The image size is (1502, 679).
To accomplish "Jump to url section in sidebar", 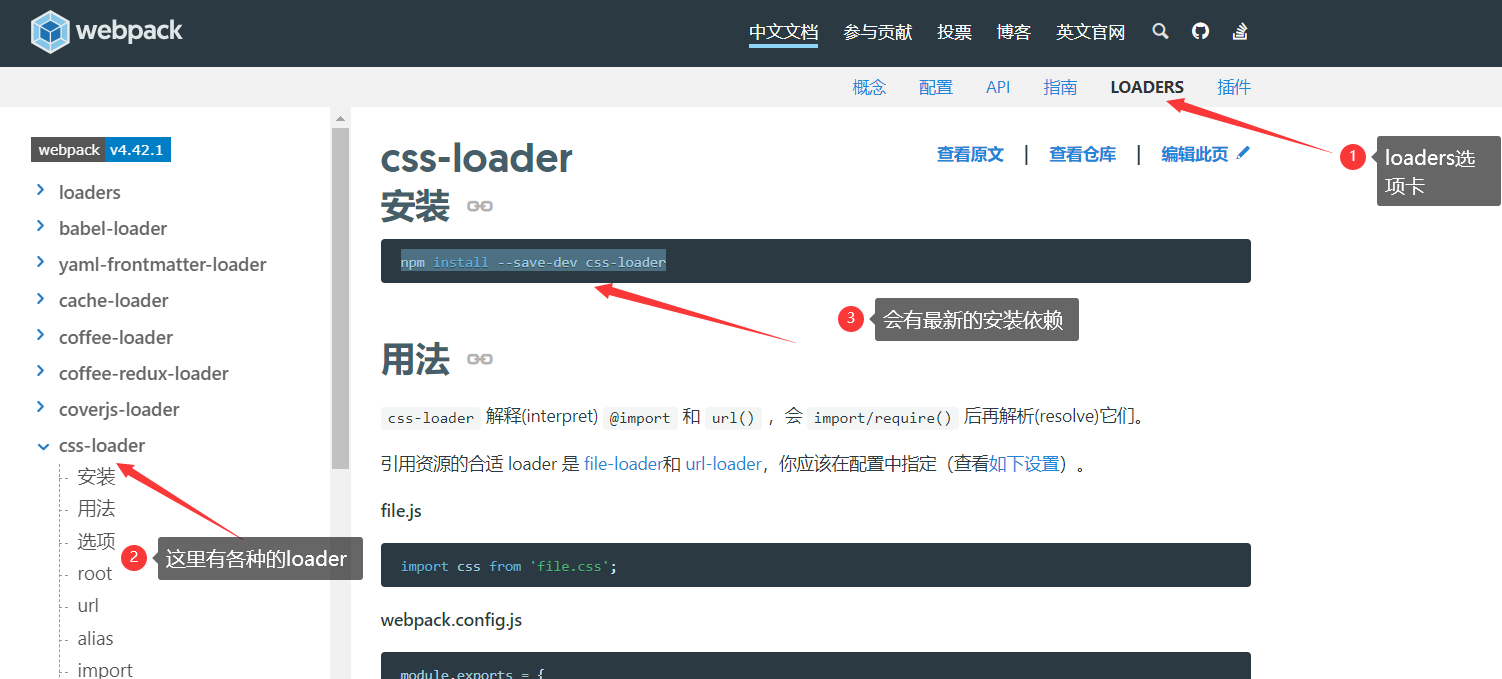I will coord(88,605).
